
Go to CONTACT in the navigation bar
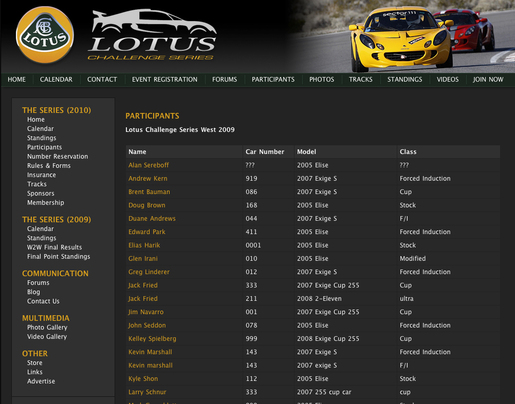102,79
